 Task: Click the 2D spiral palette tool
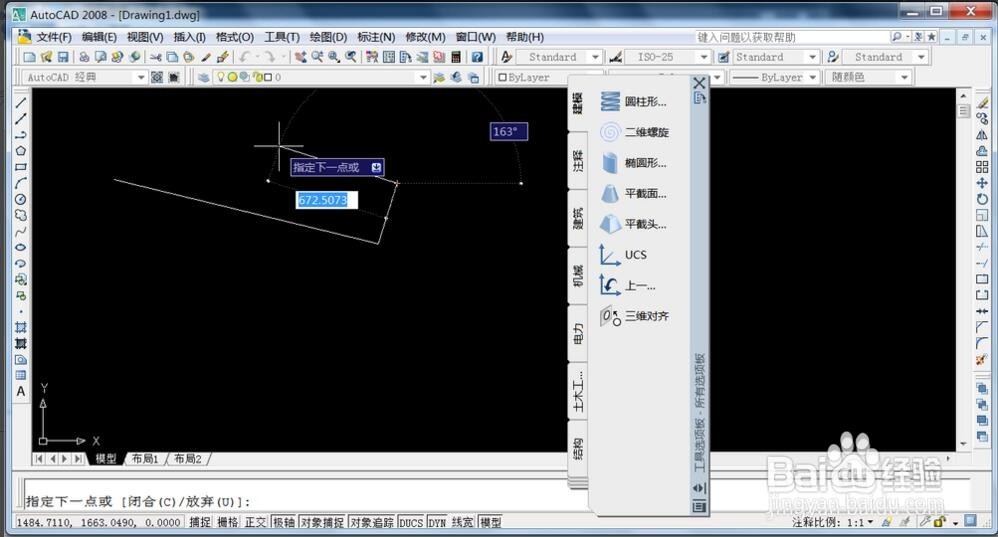[x=634, y=132]
